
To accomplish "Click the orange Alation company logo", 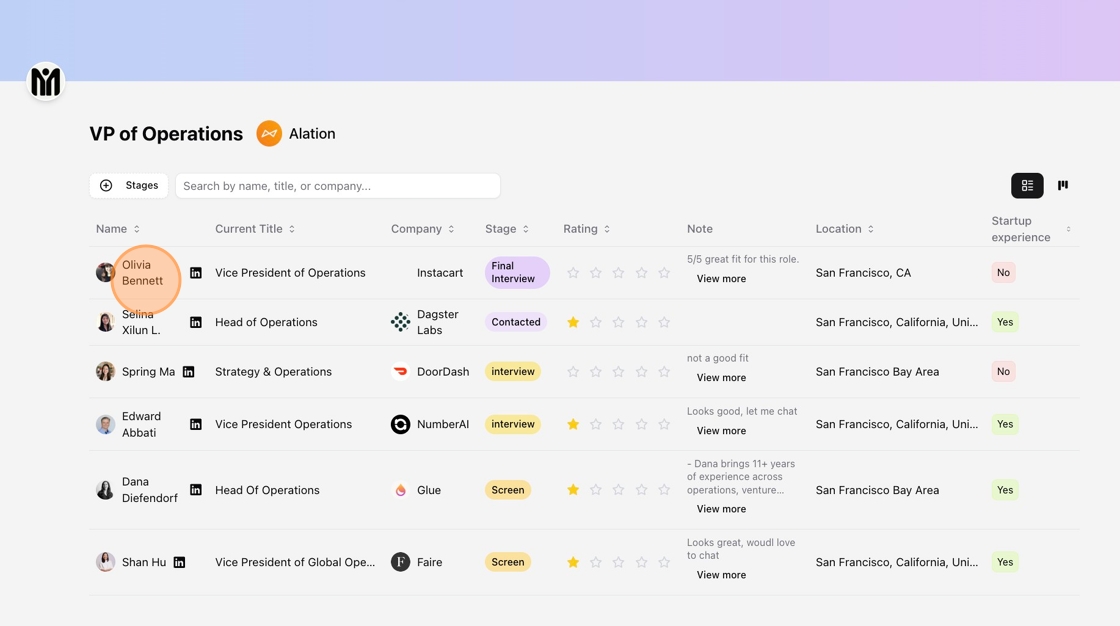I will (x=269, y=134).
